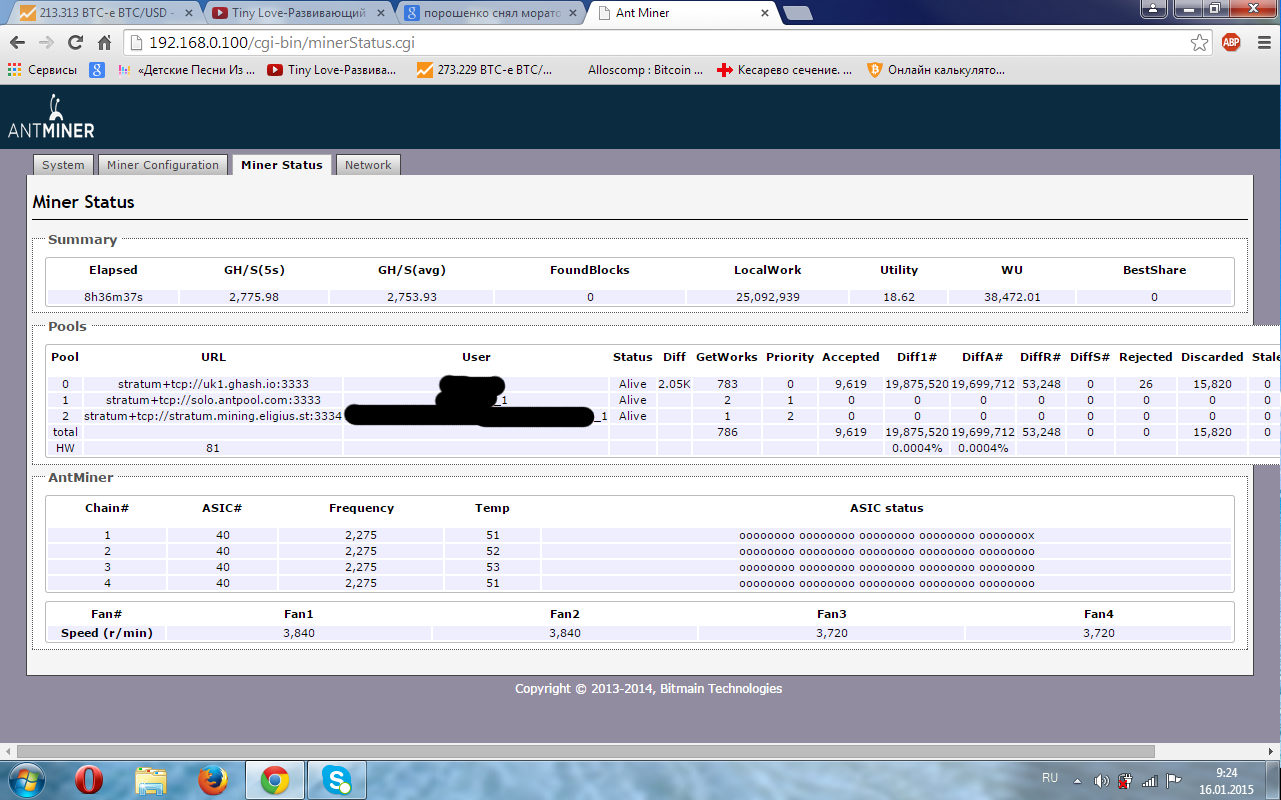
Task: Open a new browser tab
Action: click(x=797, y=13)
